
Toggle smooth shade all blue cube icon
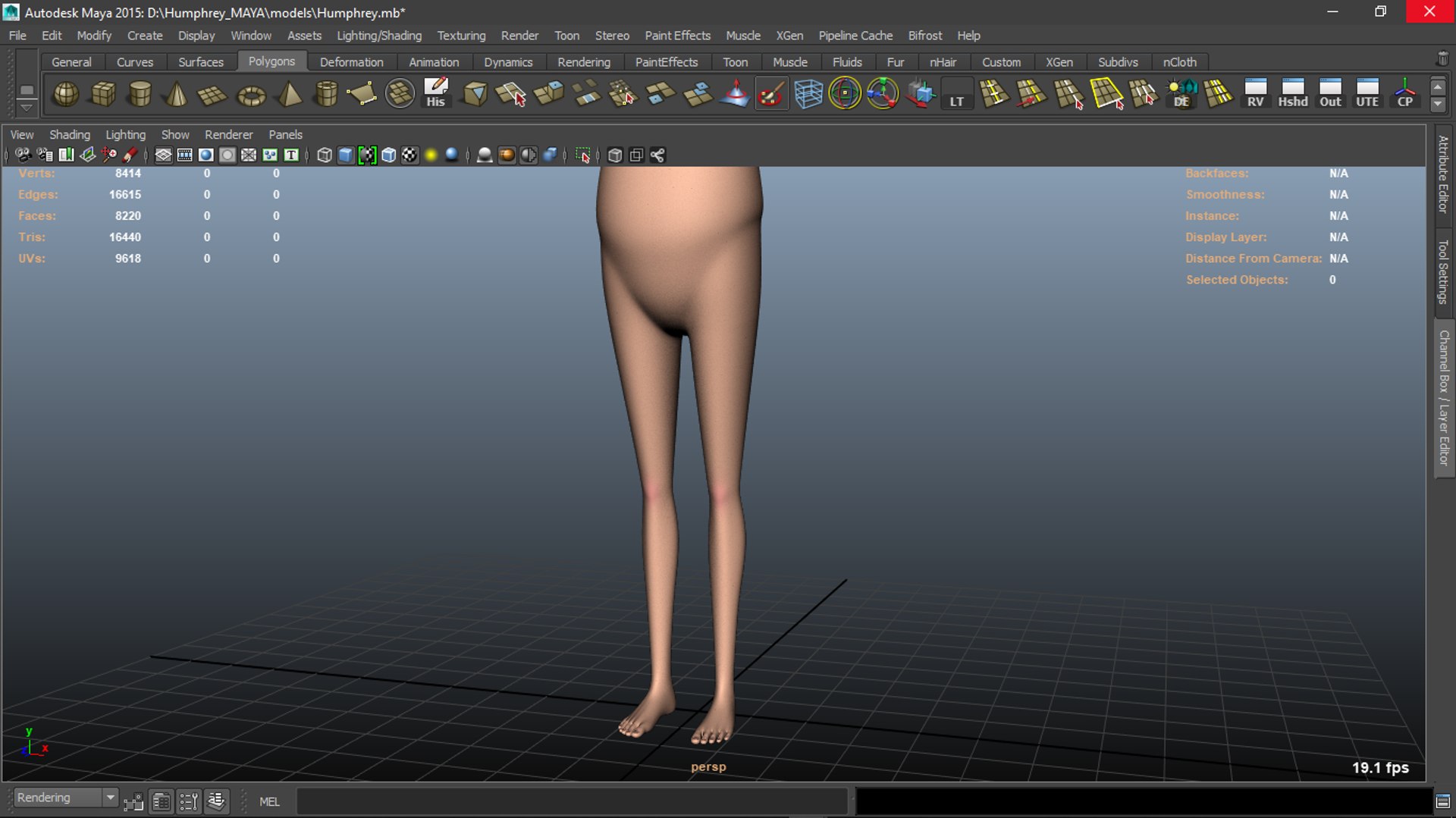(346, 155)
